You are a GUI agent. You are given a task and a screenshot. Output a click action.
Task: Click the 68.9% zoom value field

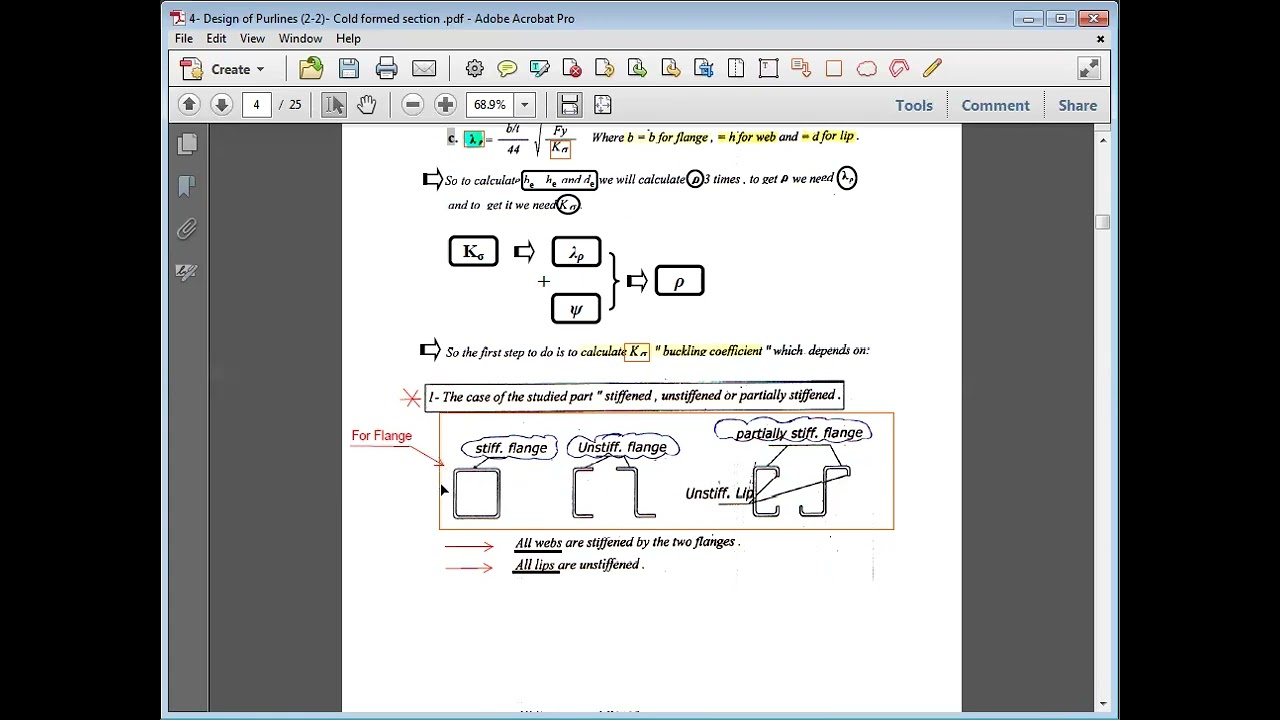point(490,105)
